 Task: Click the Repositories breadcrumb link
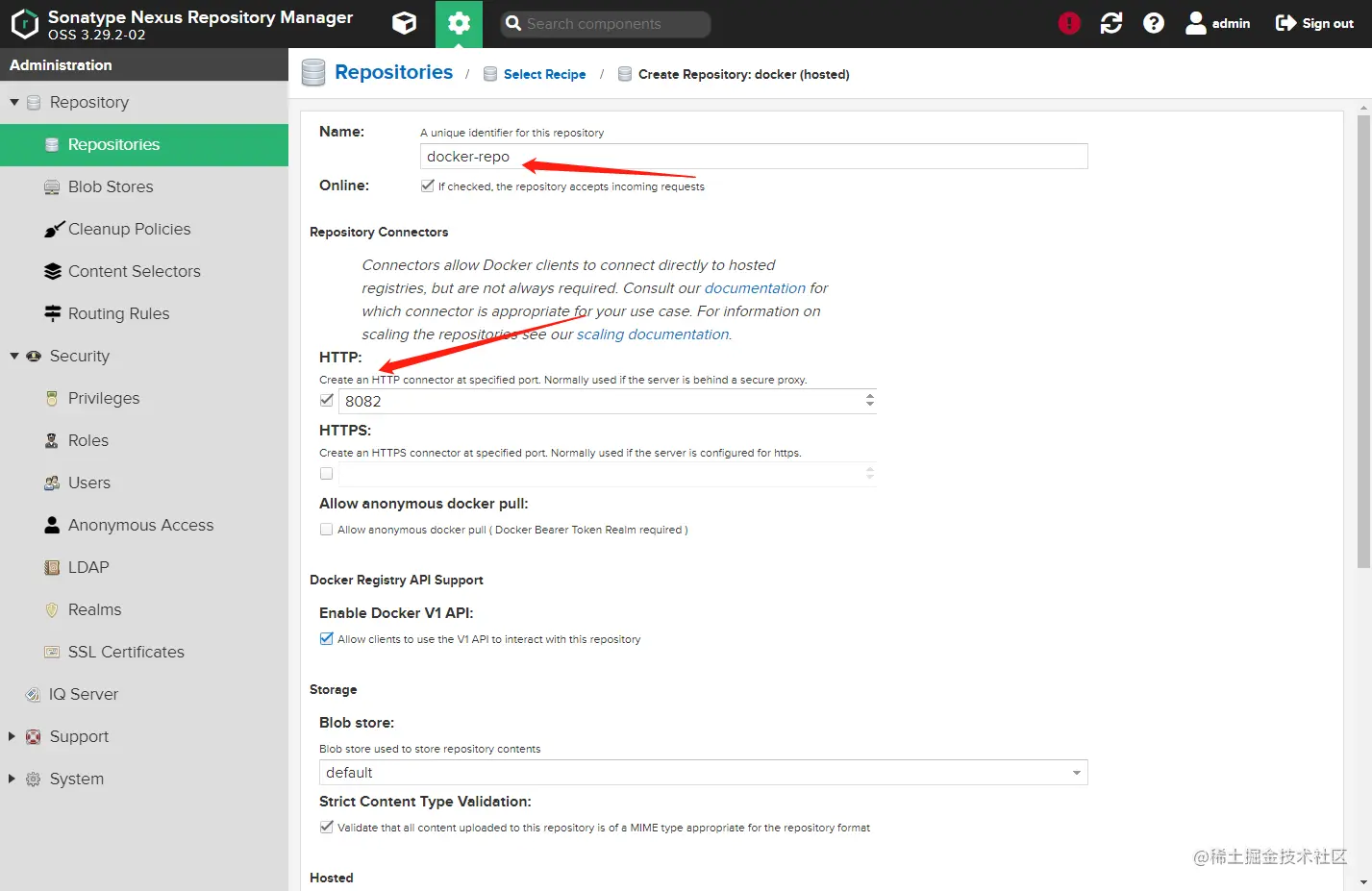393,73
